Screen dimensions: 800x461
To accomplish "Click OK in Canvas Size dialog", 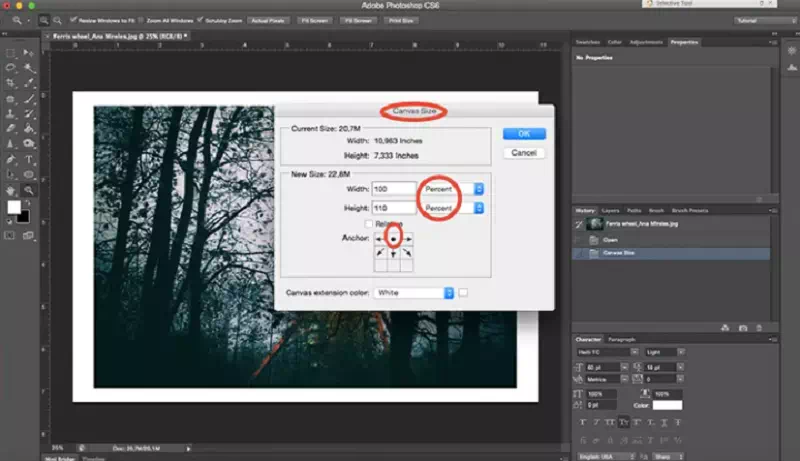I will coord(524,134).
